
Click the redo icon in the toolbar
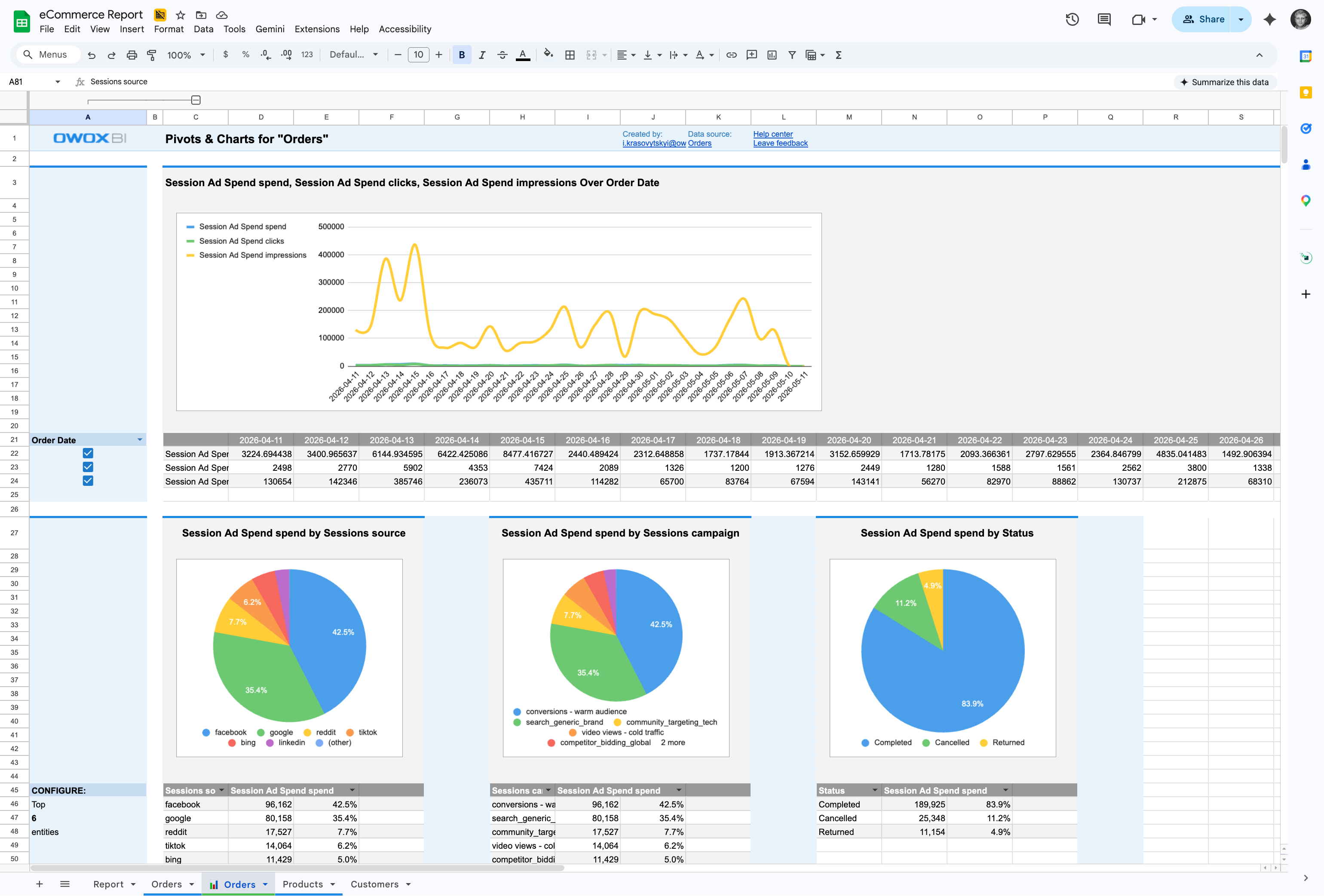point(112,55)
